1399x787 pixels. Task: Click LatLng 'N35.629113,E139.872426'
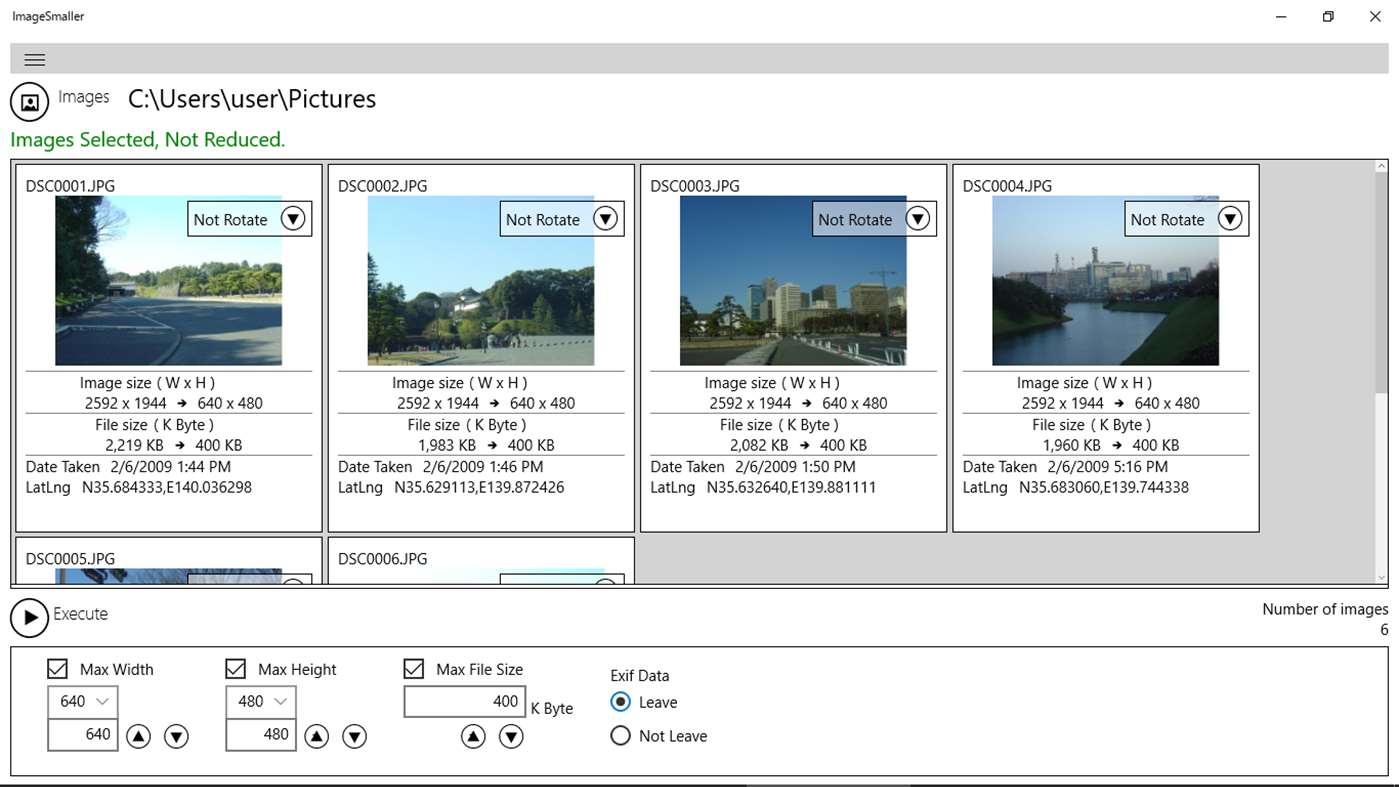click(x=479, y=488)
